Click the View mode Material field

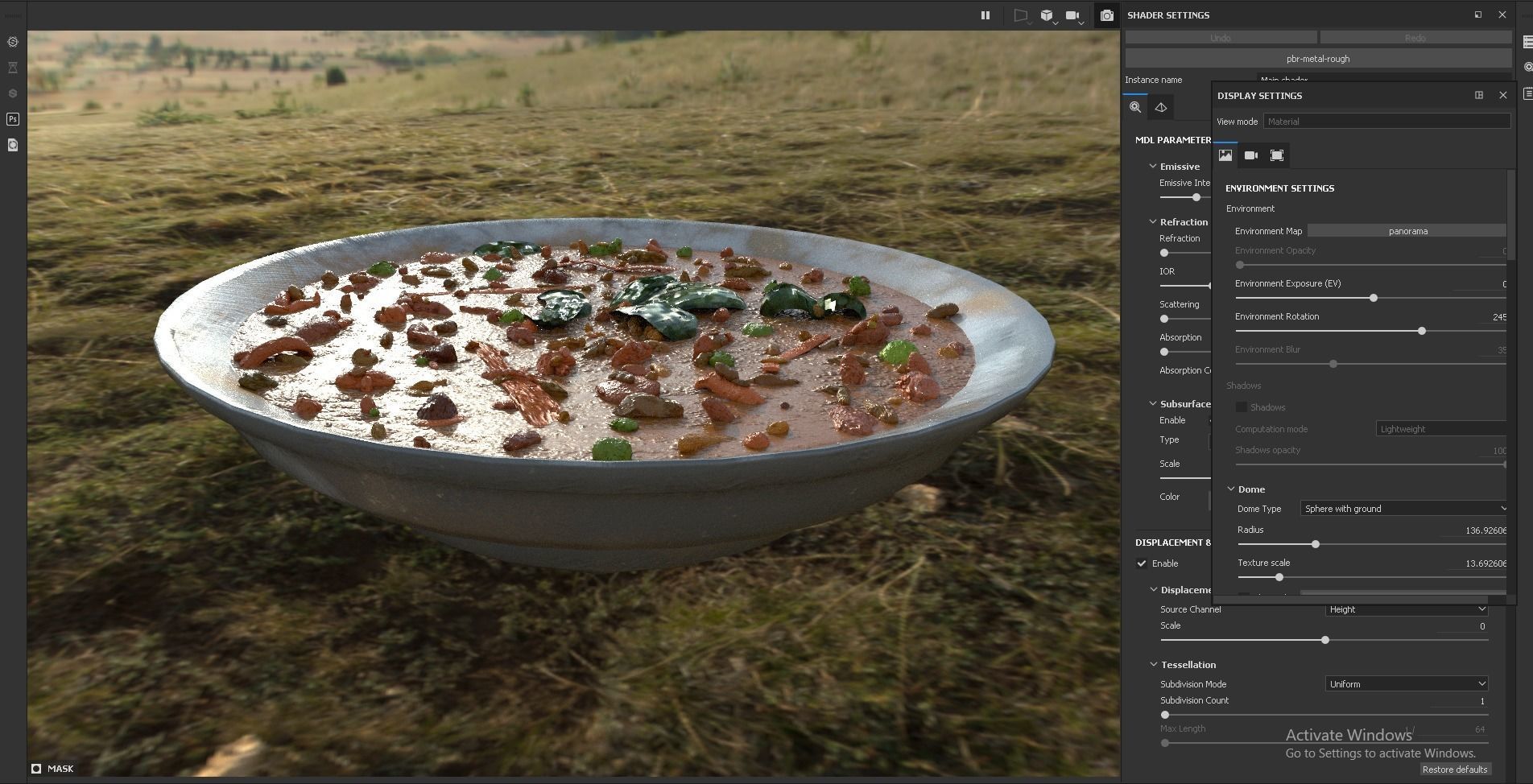click(1386, 122)
